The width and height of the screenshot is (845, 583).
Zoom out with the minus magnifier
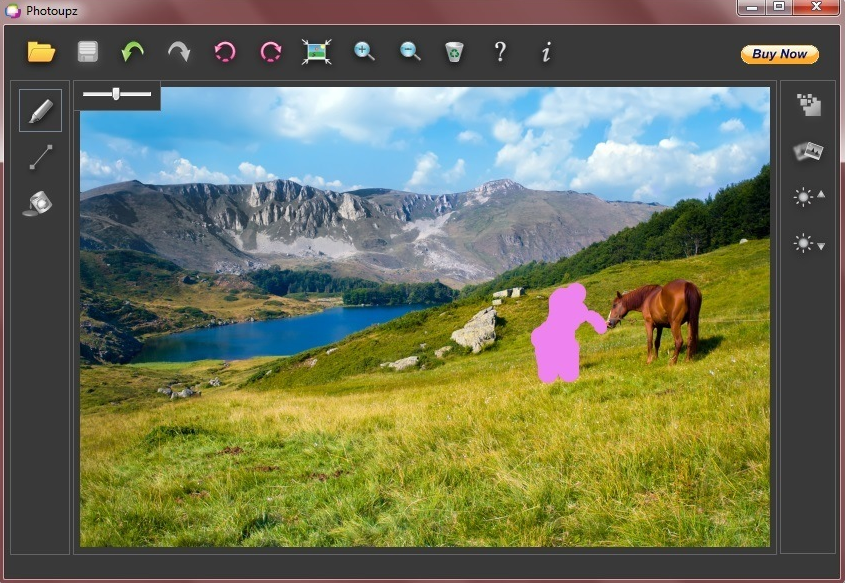click(410, 52)
